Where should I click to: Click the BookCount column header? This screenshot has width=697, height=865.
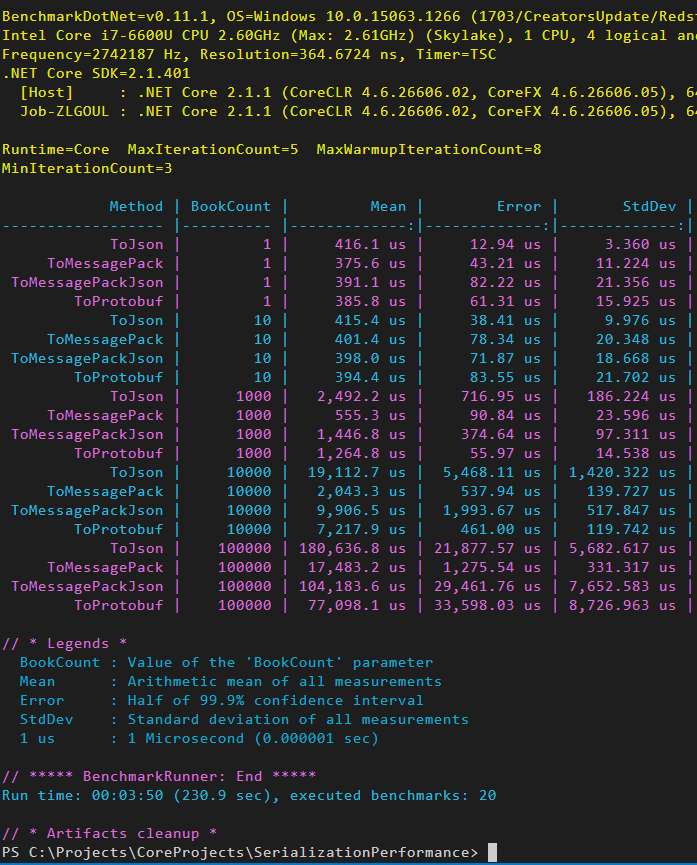[x=230, y=206]
